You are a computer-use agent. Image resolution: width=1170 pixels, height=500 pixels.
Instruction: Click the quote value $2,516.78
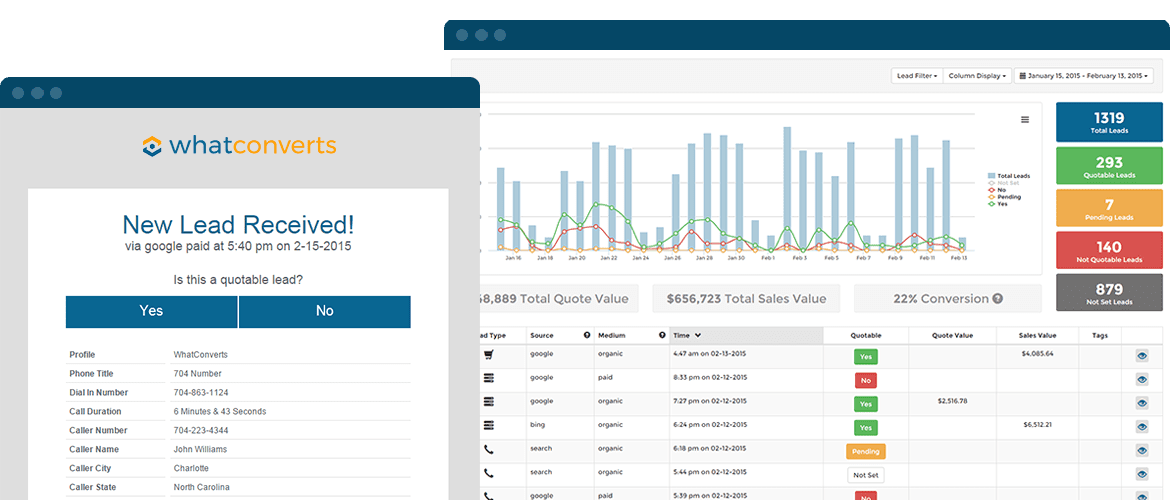click(x=952, y=401)
